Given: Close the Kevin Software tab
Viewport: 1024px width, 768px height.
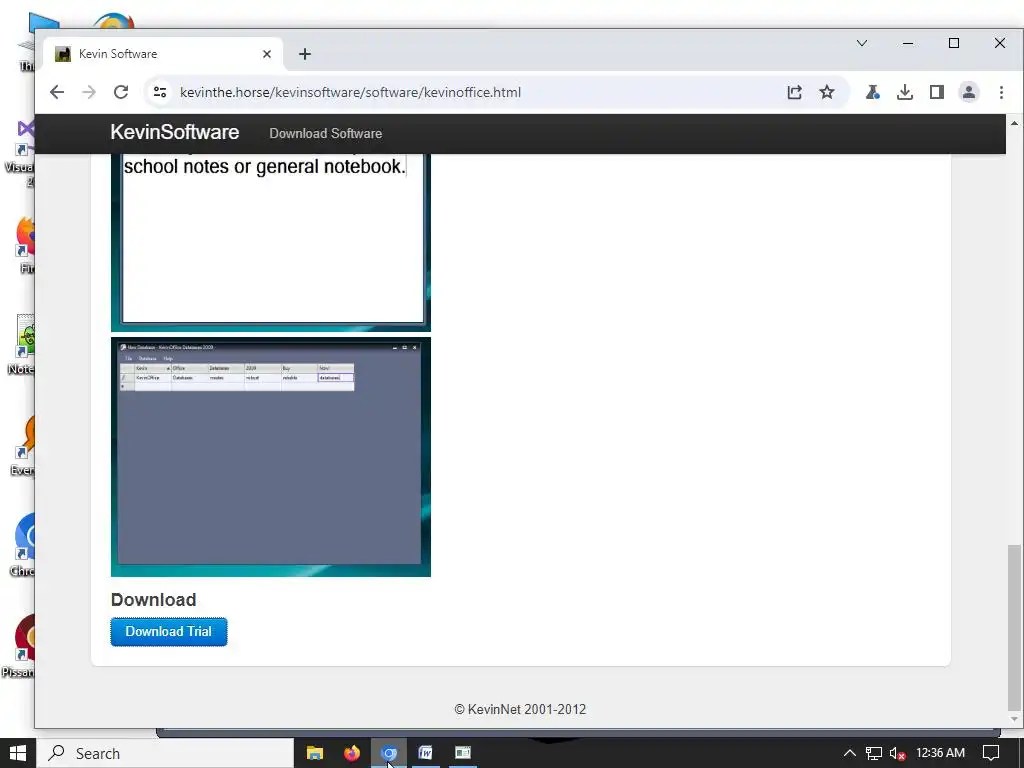Looking at the screenshot, I should 266,54.
